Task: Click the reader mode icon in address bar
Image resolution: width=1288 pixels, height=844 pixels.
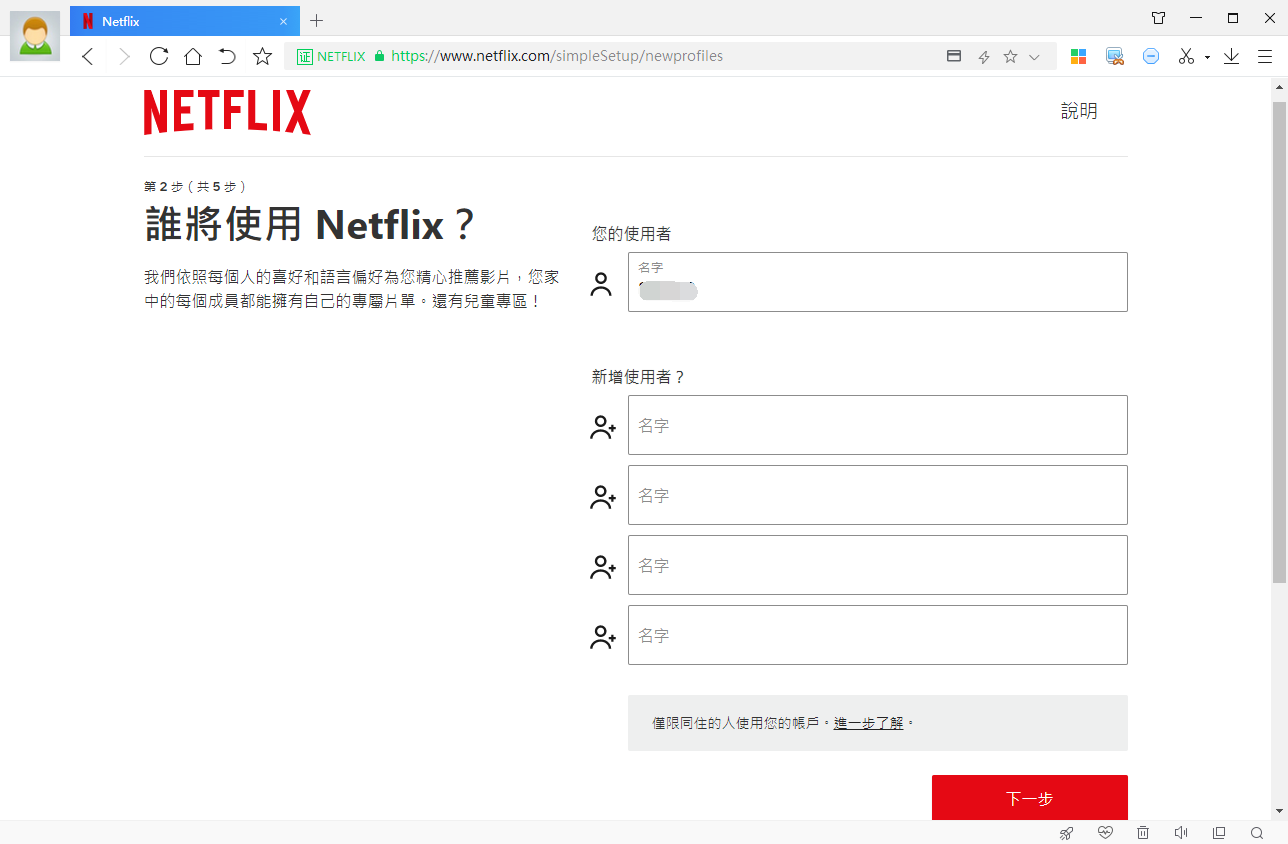Action: (x=954, y=57)
